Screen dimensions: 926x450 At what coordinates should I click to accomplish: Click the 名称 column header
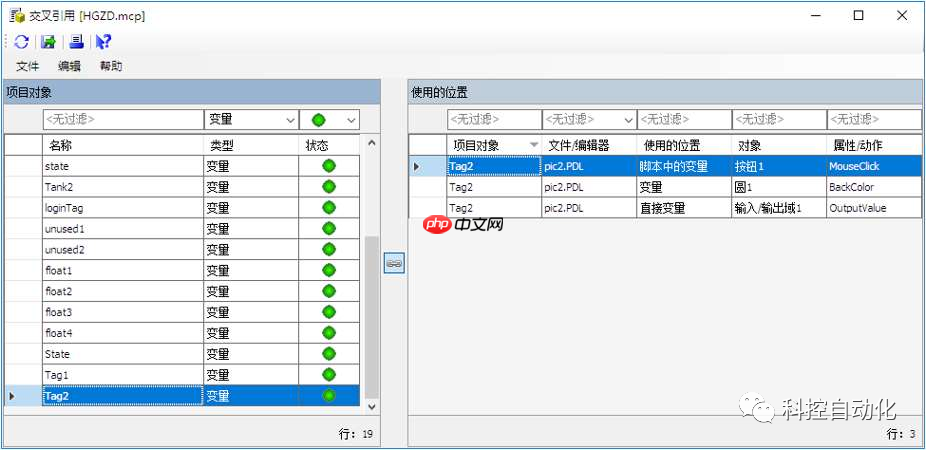(123, 145)
